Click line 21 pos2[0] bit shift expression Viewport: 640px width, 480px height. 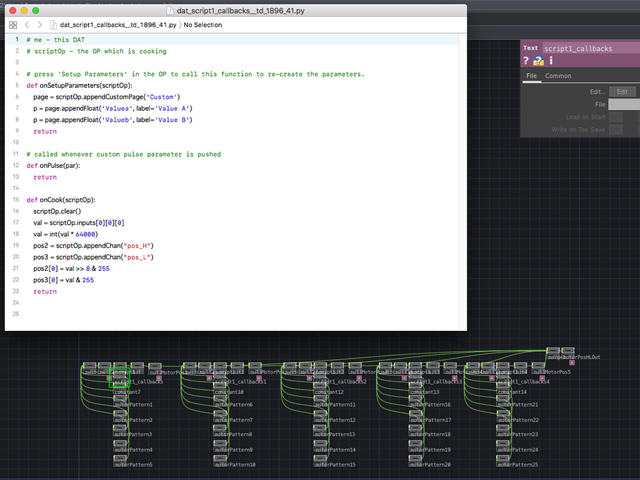pos(71,268)
